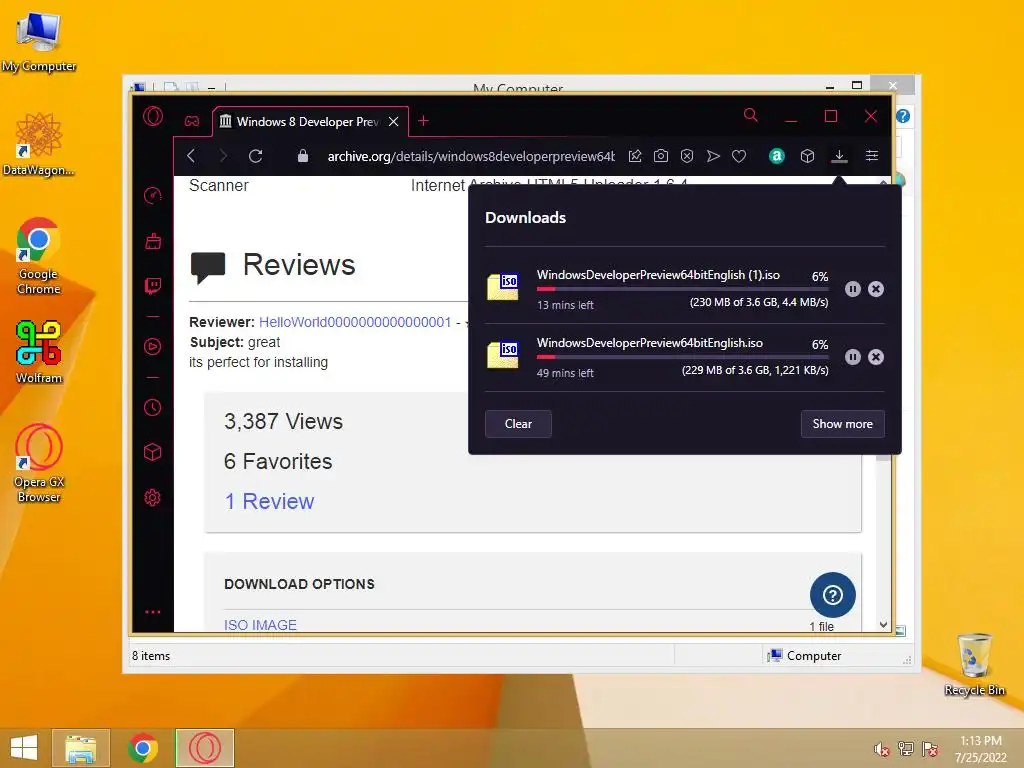Click iso file icon of second download
Image resolution: width=1024 pixels, height=768 pixels.
tap(503, 354)
